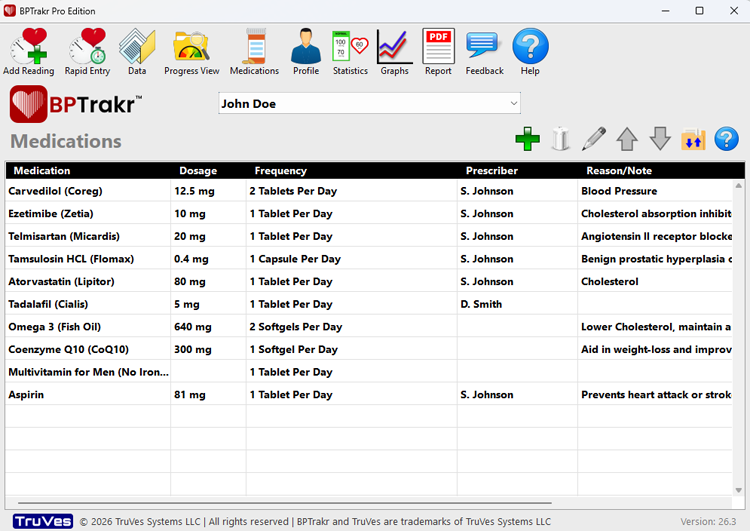This screenshot has width=750, height=531.
Task: Start Rapid Entry mode
Action: [x=88, y=52]
